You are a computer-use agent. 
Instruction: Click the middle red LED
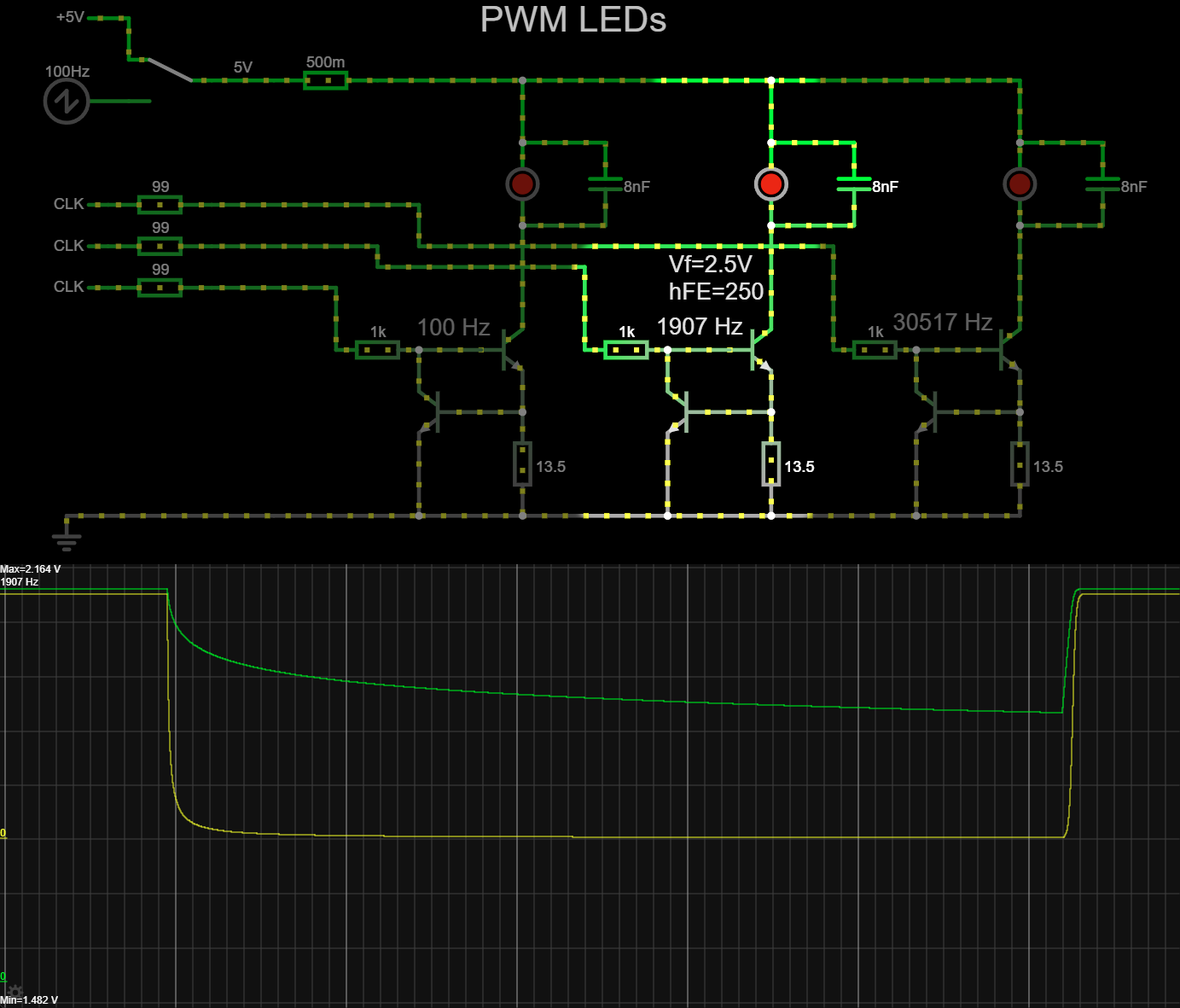[771, 184]
